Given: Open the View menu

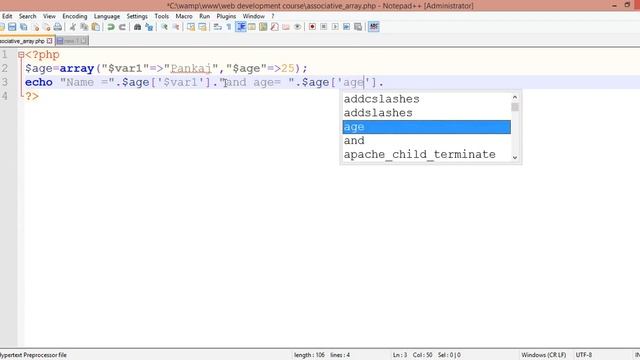Looking at the screenshot, I should [49, 16].
